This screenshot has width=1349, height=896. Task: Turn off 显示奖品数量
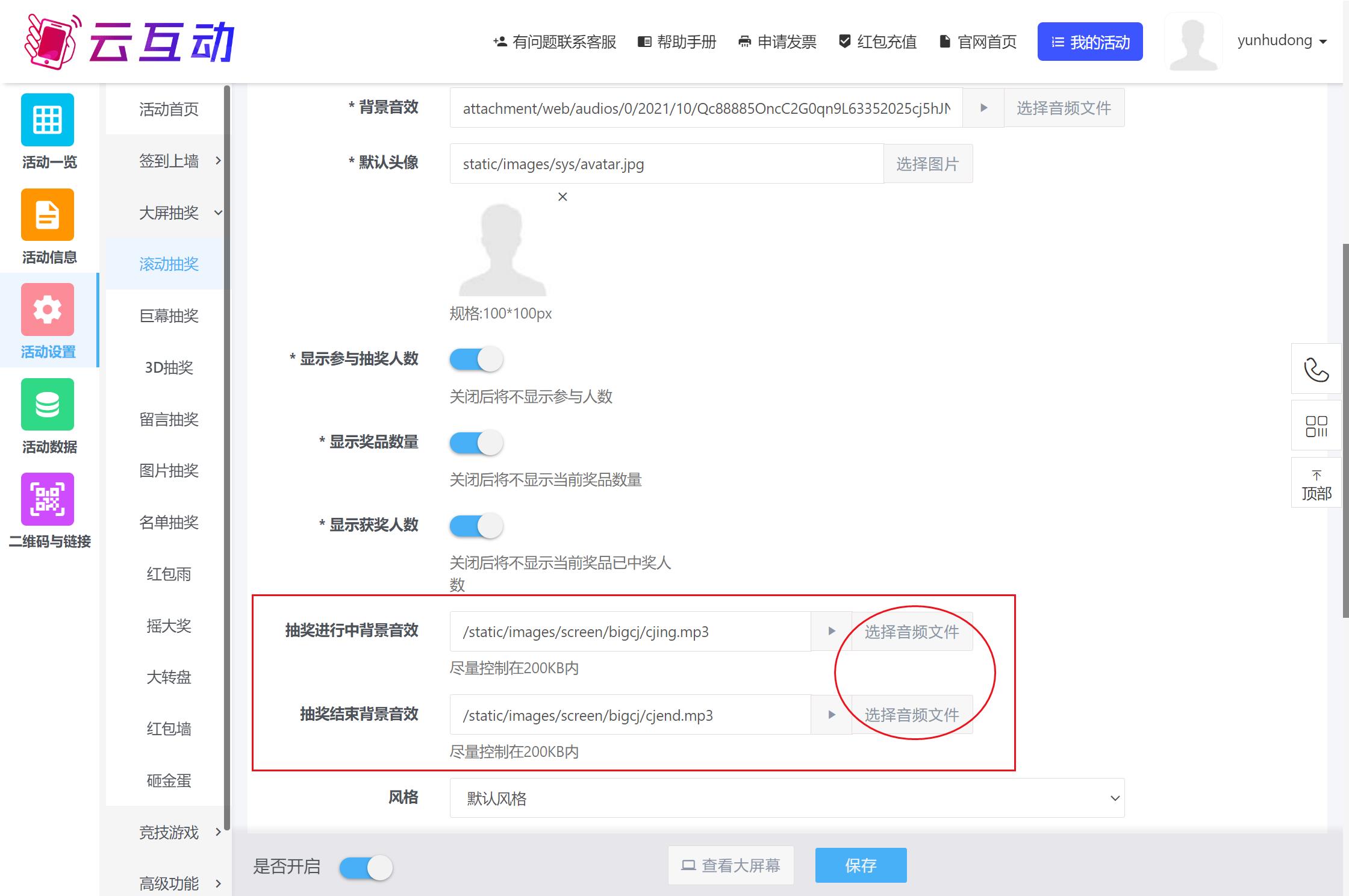coord(476,442)
